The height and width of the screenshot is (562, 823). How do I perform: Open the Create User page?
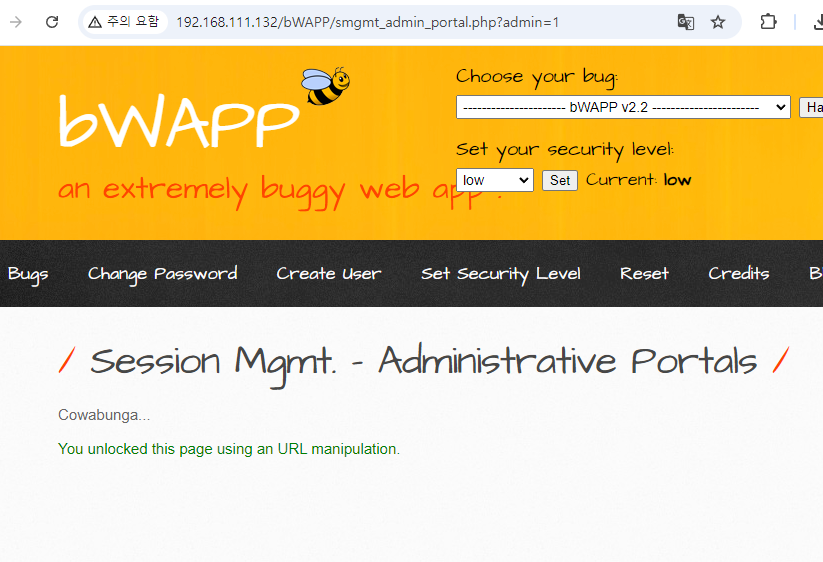click(x=329, y=273)
